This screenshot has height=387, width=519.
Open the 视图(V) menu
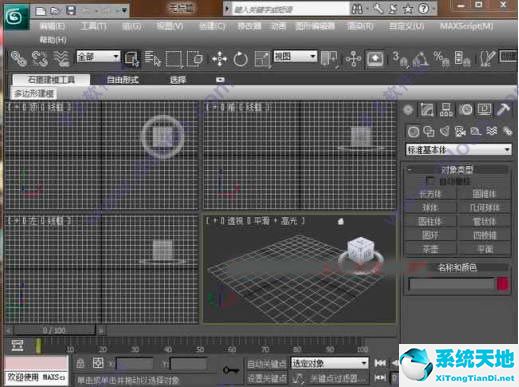click(170, 26)
